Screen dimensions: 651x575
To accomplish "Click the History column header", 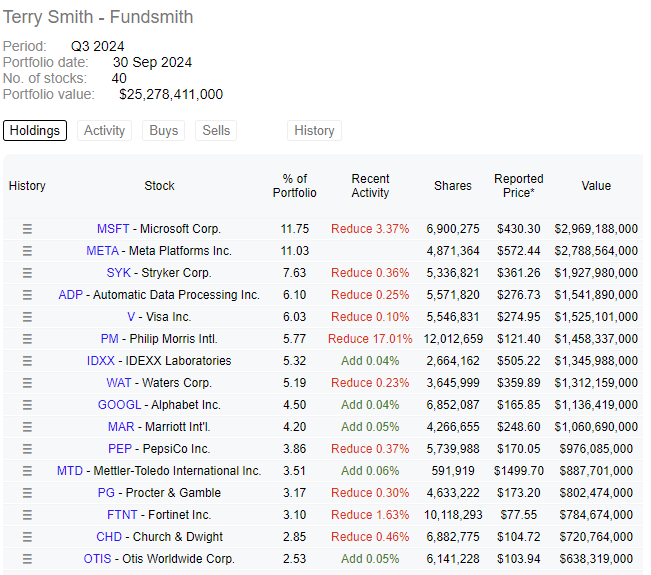I will click(x=27, y=186).
